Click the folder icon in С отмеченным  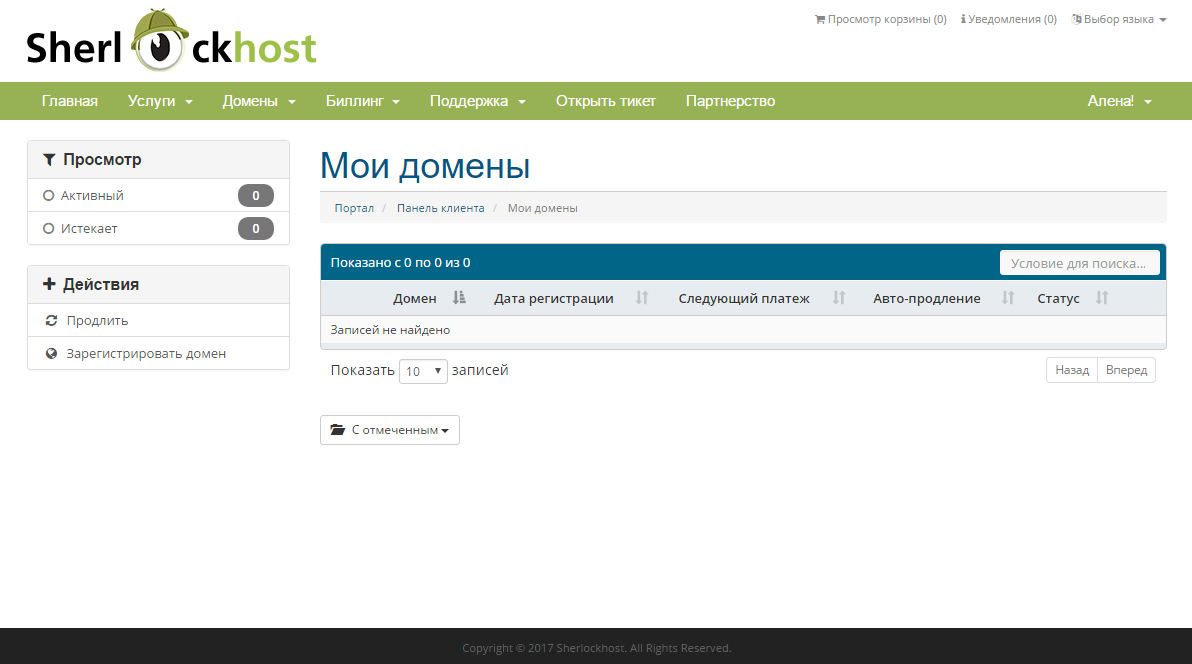[x=338, y=430]
